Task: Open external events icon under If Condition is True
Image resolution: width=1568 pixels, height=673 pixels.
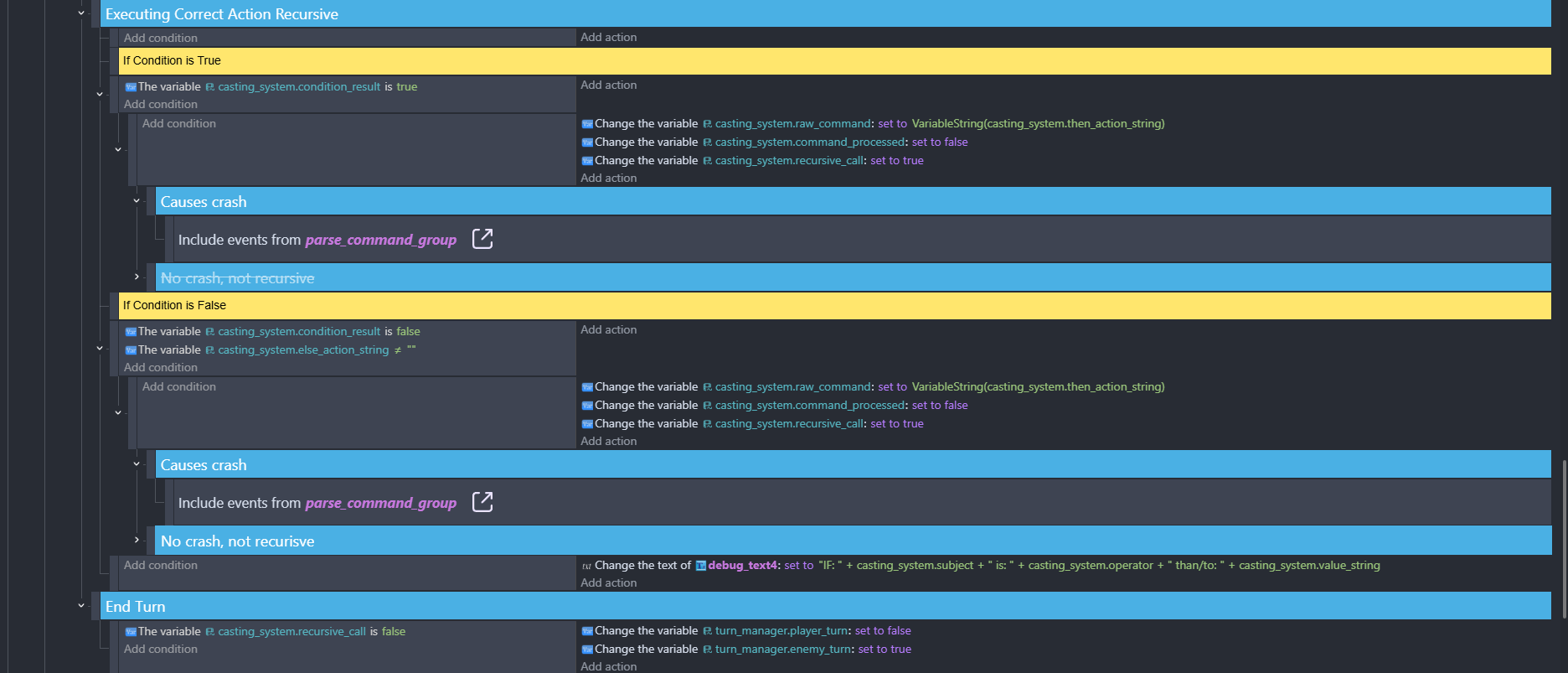Action: pos(482,239)
